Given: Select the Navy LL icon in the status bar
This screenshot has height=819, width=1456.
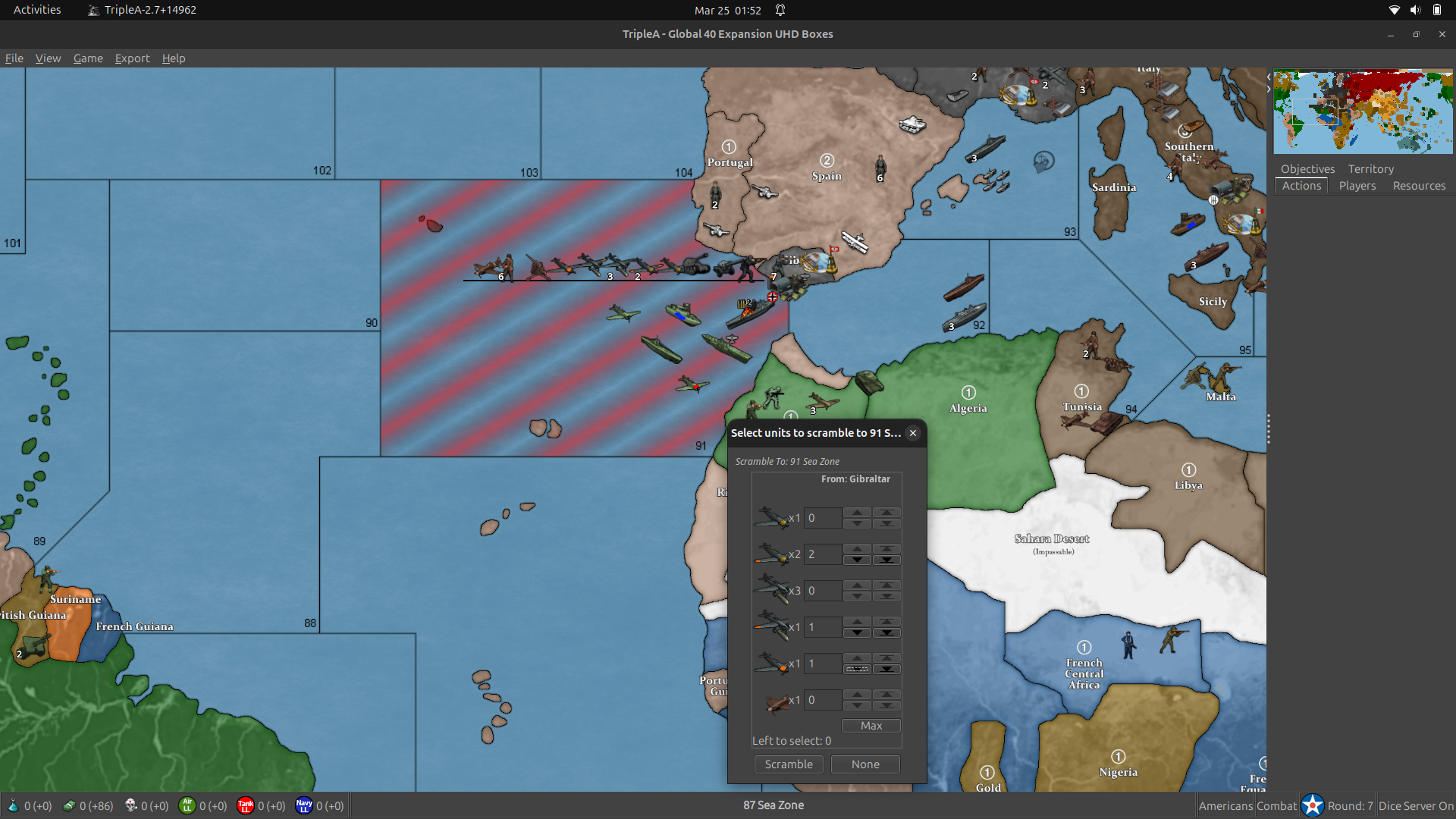Looking at the screenshot, I should tap(303, 806).
